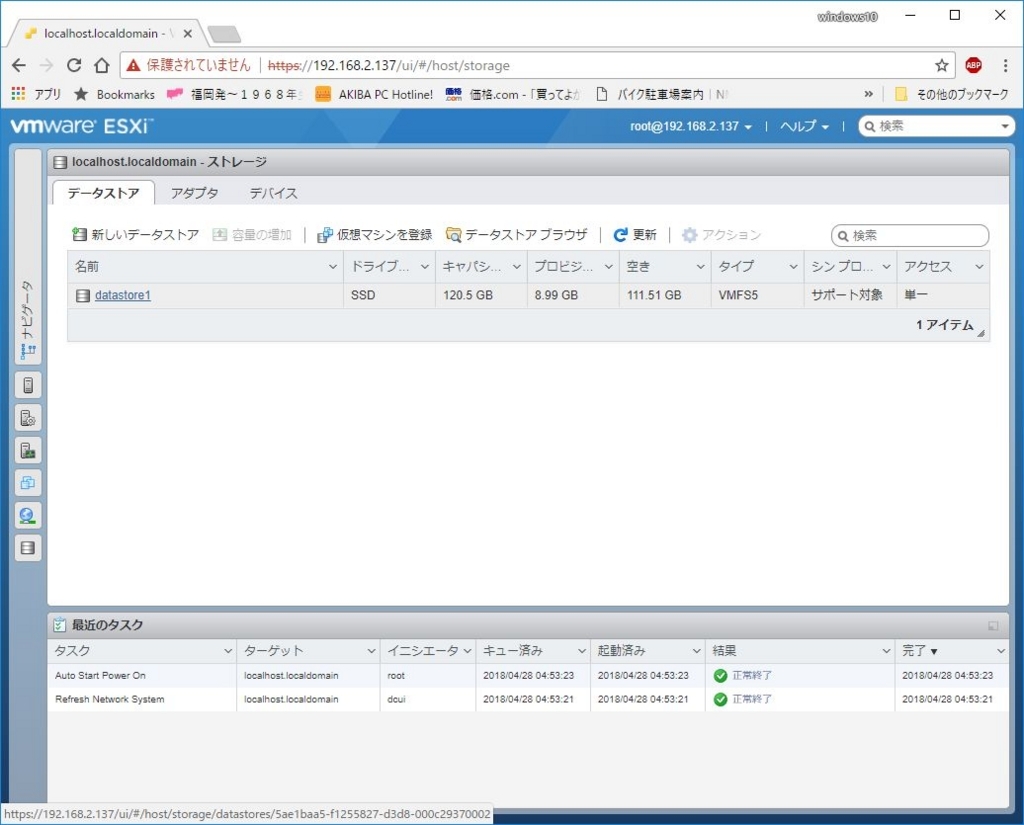Click 新しいデータストア new datastore button
The width and height of the screenshot is (1024, 825).
point(135,235)
